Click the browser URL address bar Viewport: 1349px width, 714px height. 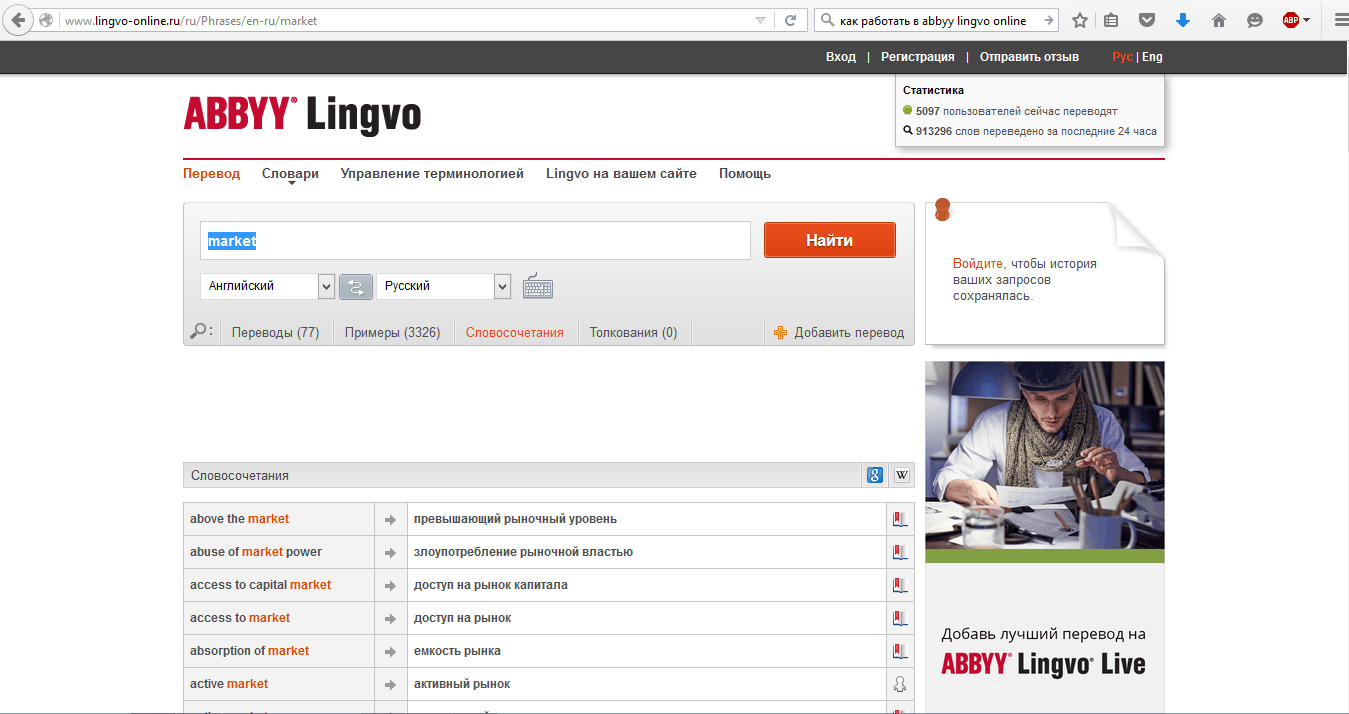405,20
